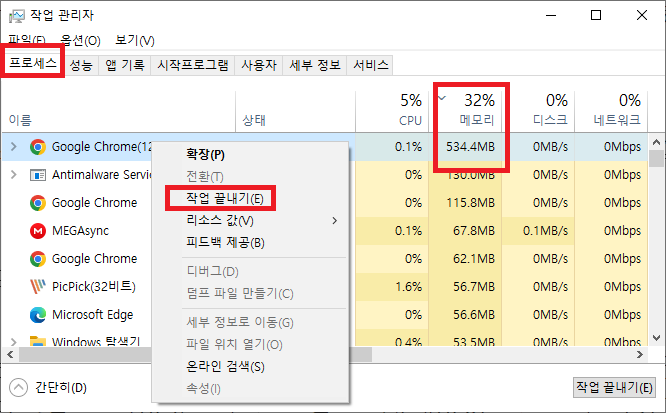
Task: Switch to the 서비스 tab
Action: pos(370,65)
